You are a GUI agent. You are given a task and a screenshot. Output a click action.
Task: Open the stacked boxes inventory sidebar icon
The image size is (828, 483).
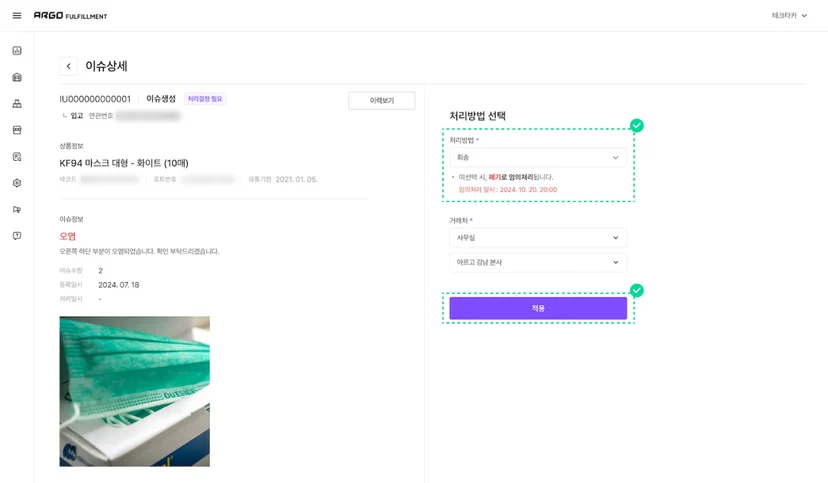coord(17,103)
